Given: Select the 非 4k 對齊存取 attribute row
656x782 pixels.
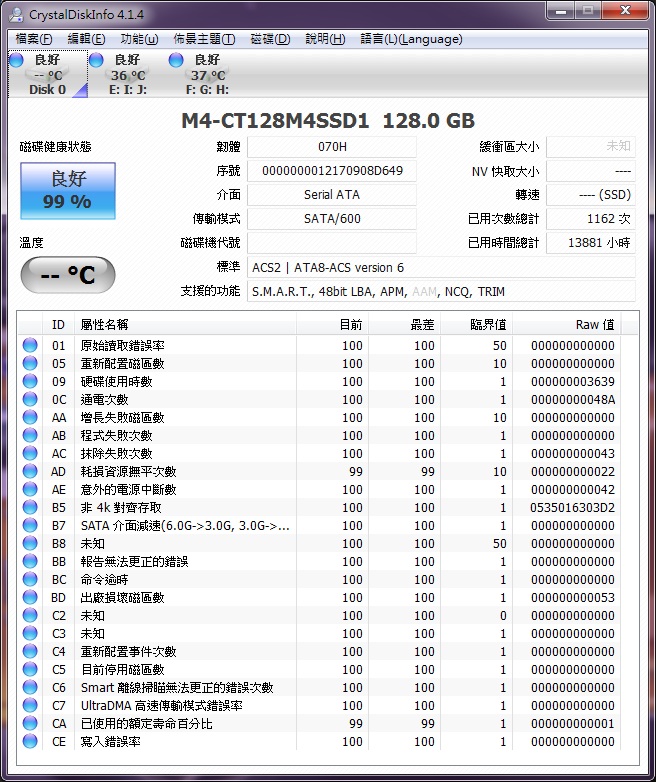Looking at the screenshot, I should click(319, 507).
